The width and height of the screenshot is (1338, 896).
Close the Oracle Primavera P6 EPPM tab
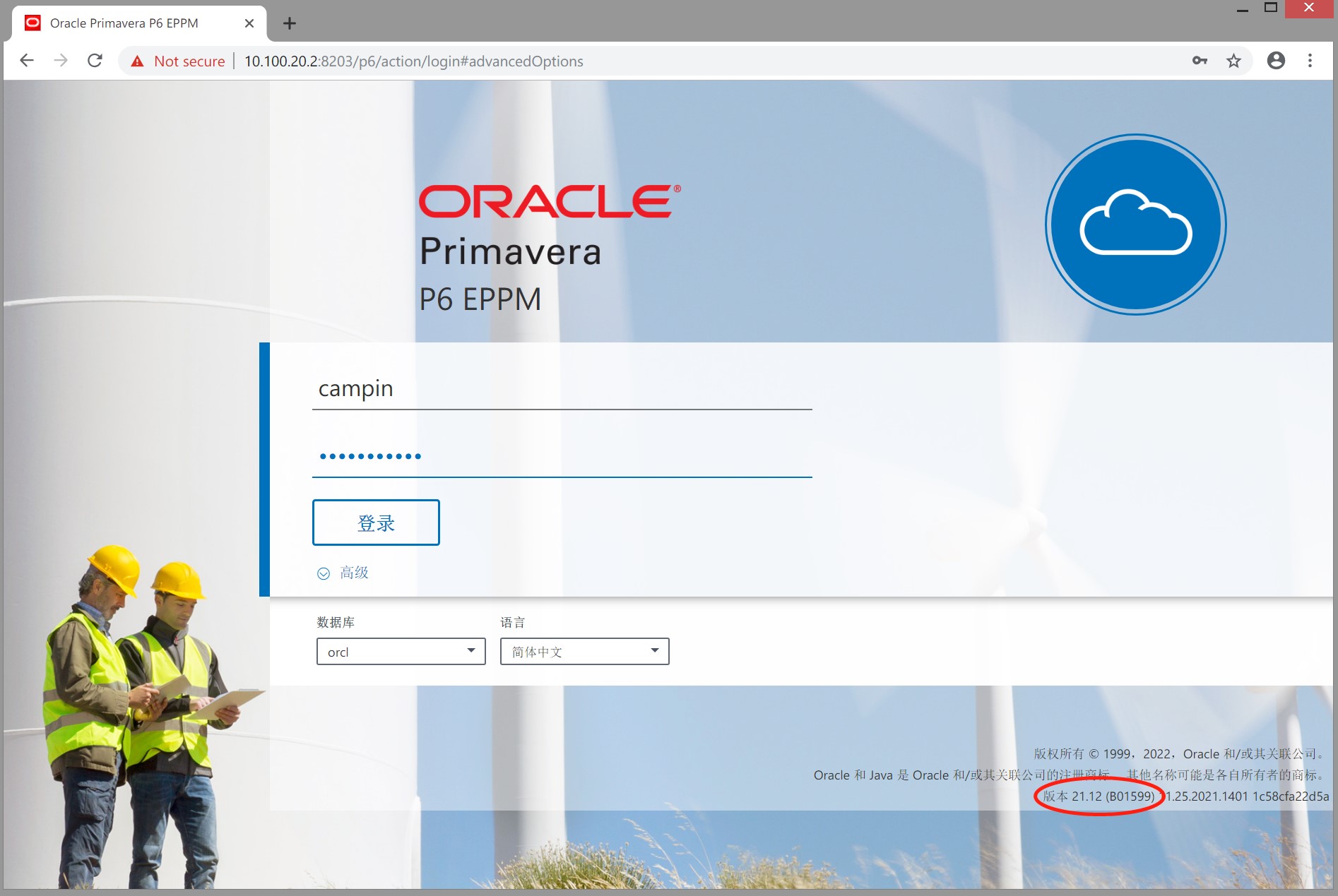[x=249, y=23]
